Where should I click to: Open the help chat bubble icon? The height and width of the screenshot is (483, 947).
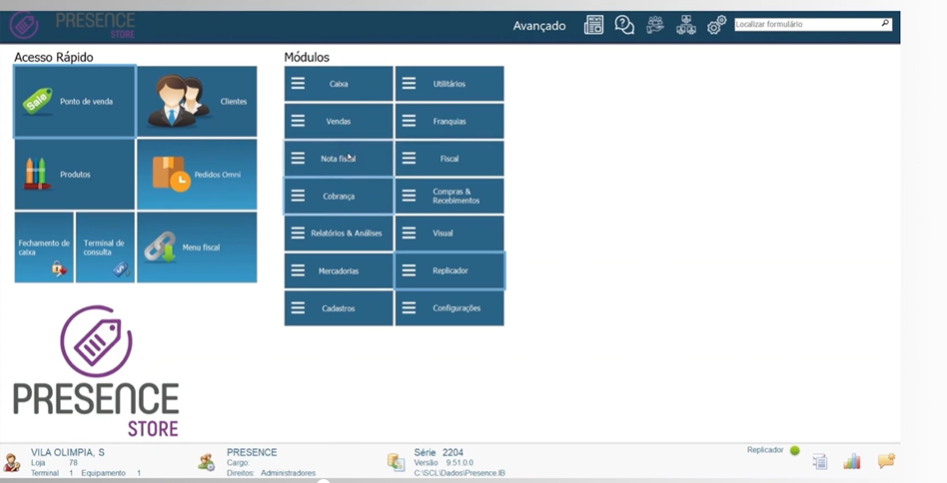tap(624, 25)
